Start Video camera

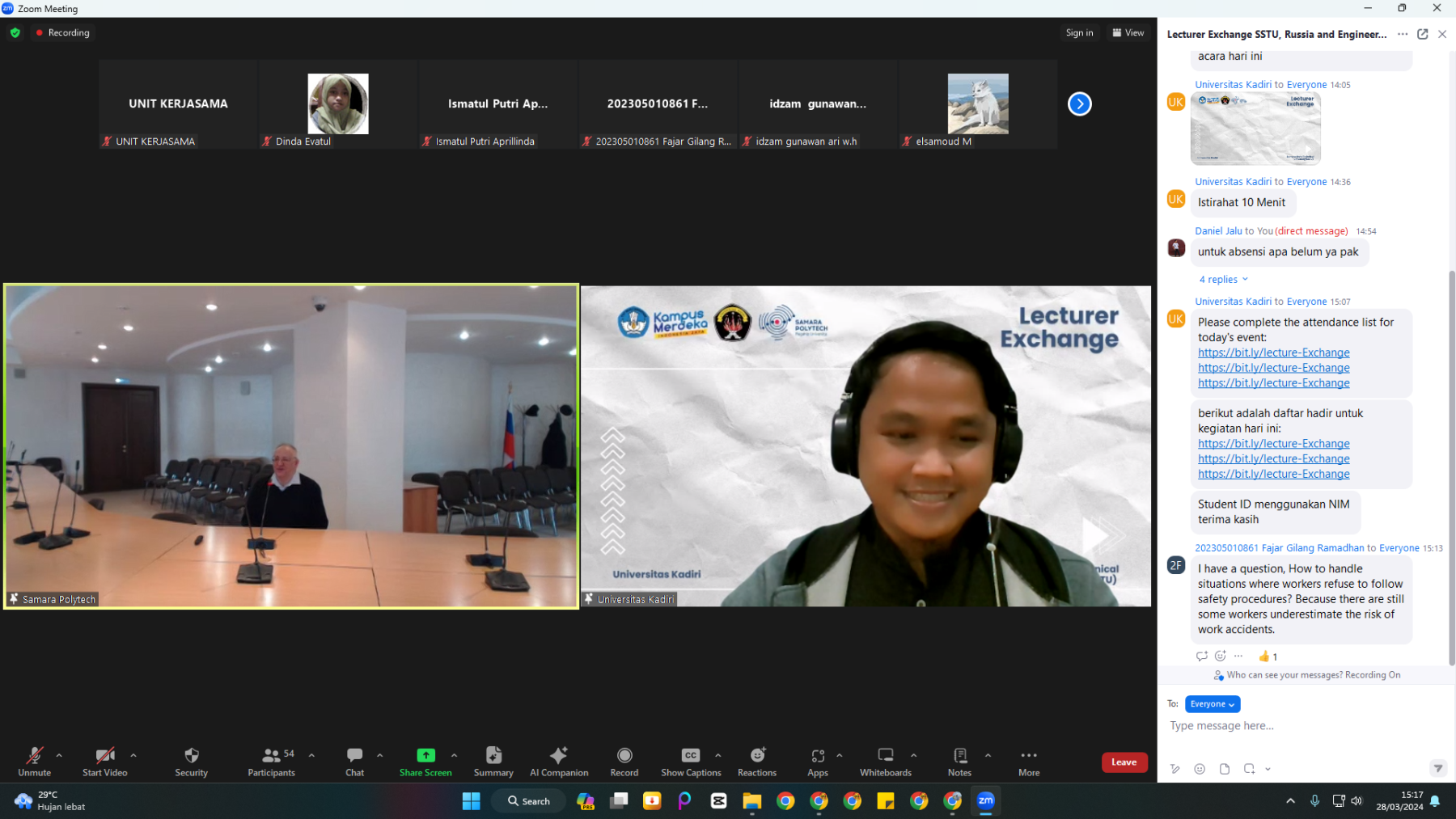pyautogui.click(x=105, y=762)
